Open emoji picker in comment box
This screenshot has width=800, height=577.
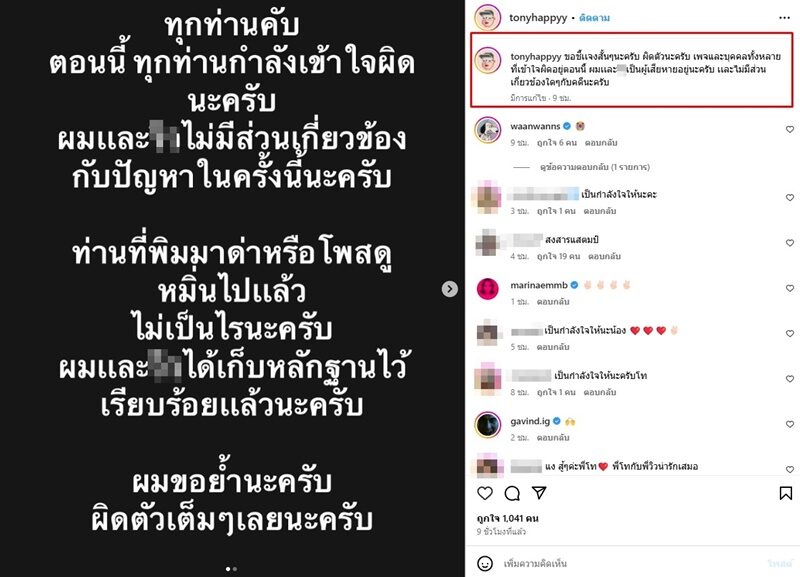485,563
